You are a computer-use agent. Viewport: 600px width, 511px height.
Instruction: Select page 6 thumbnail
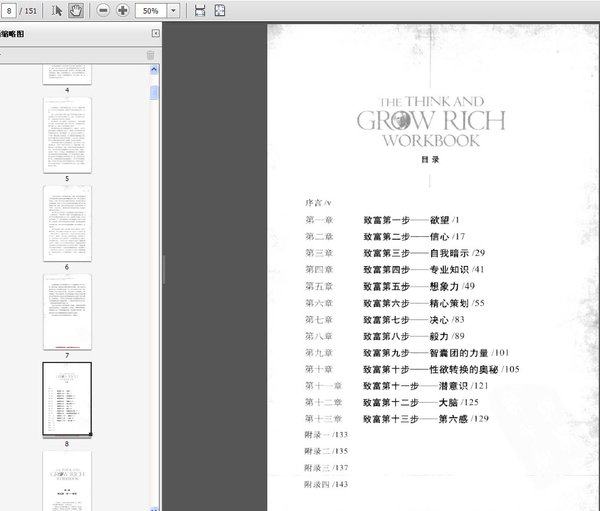click(x=67, y=224)
